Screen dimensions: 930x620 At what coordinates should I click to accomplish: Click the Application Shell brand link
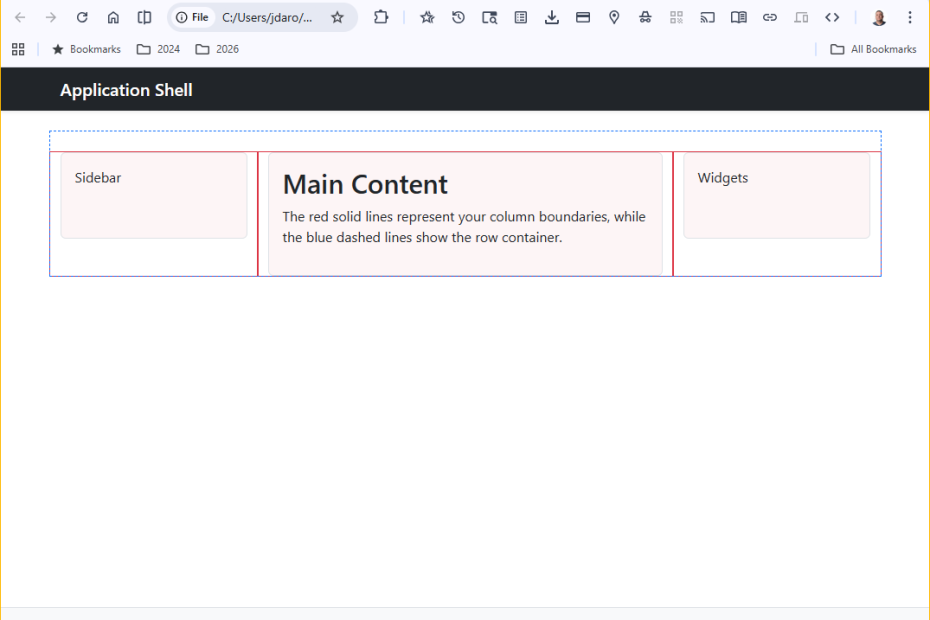[x=126, y=90]
